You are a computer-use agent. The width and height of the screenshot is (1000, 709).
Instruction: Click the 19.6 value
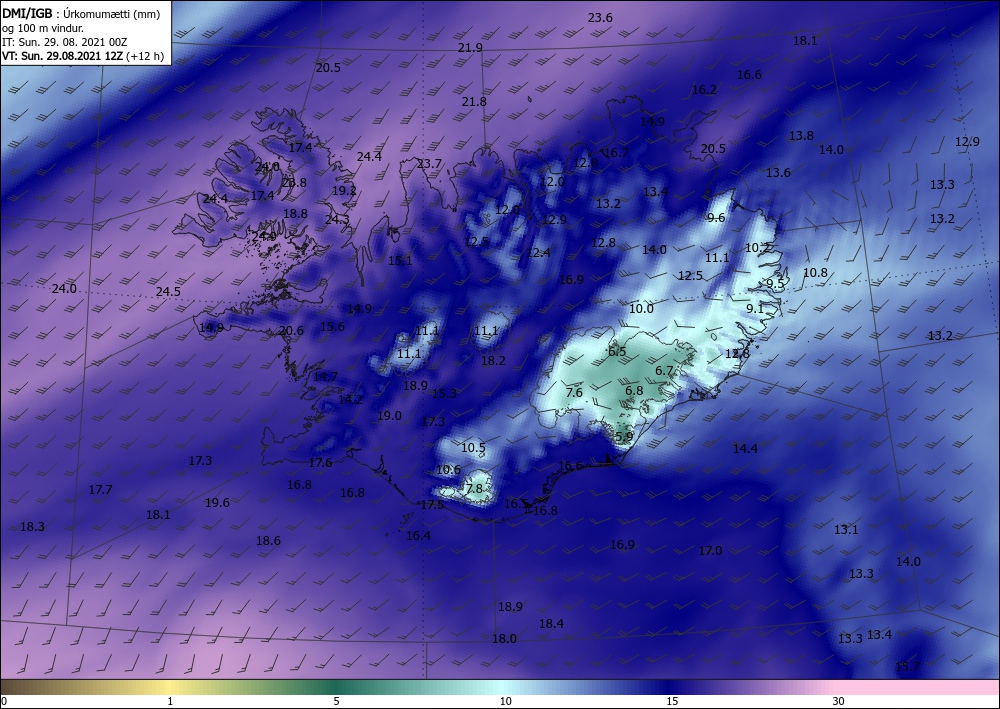tap(217, 503)
